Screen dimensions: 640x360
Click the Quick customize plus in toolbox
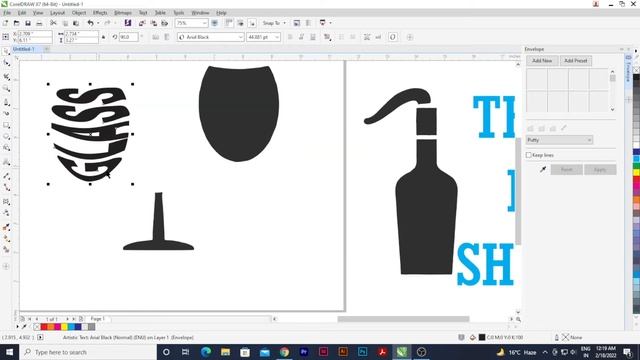click(6, 267)
